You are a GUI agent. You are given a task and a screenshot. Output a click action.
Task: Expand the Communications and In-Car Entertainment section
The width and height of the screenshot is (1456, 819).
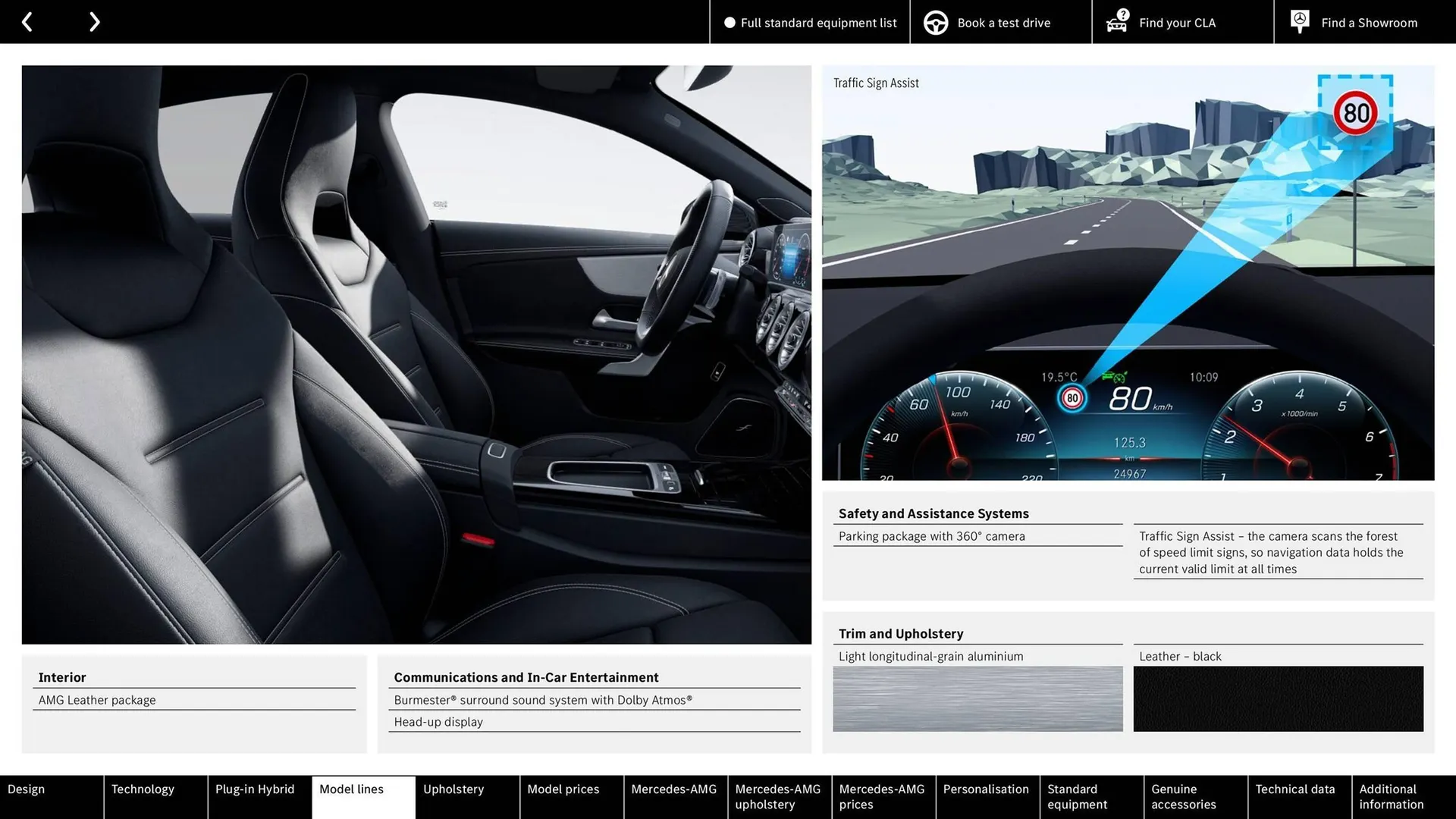pos(526,677)
